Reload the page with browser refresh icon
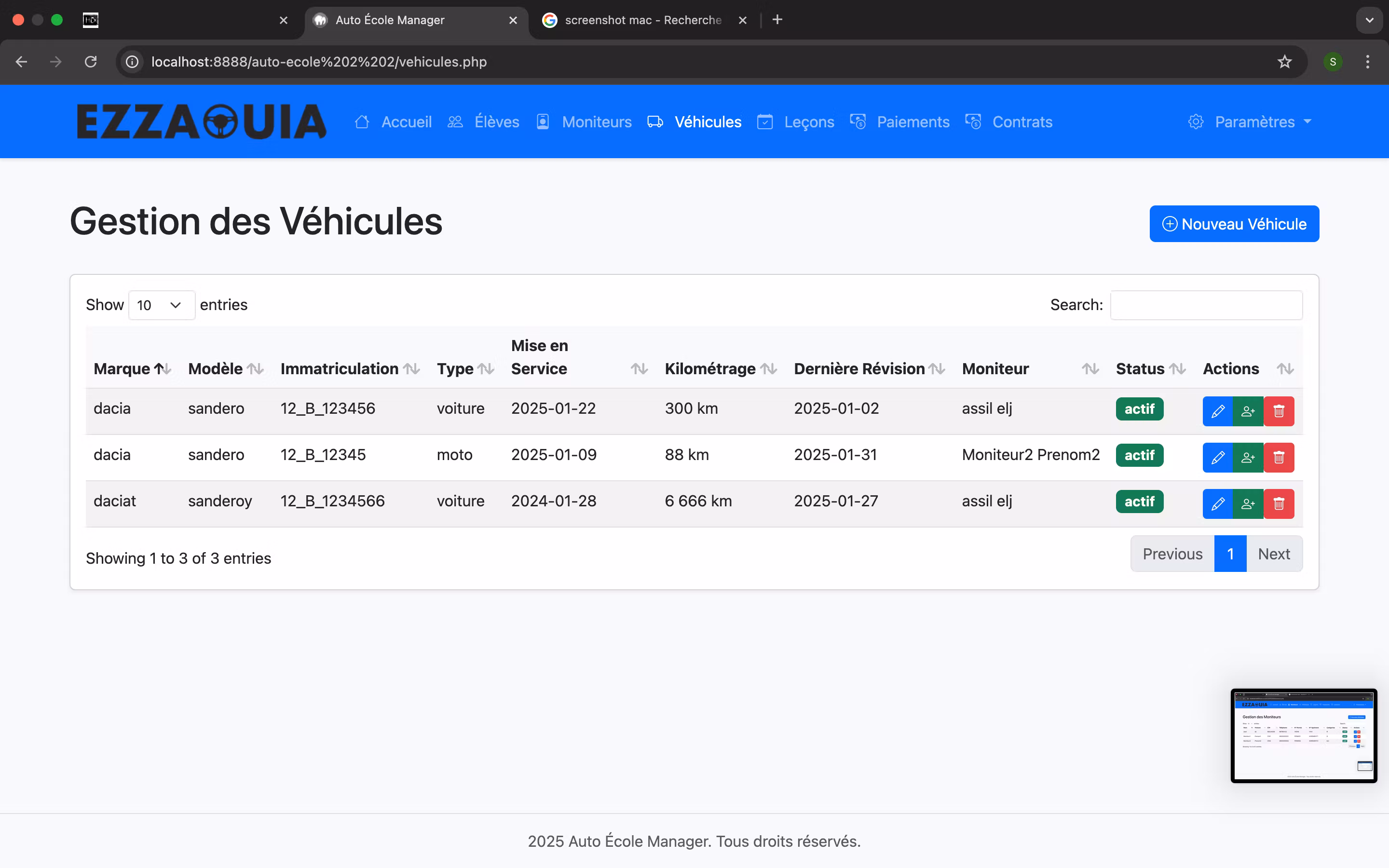This screenshot has width=1389, height=868. tap(91, 61)
